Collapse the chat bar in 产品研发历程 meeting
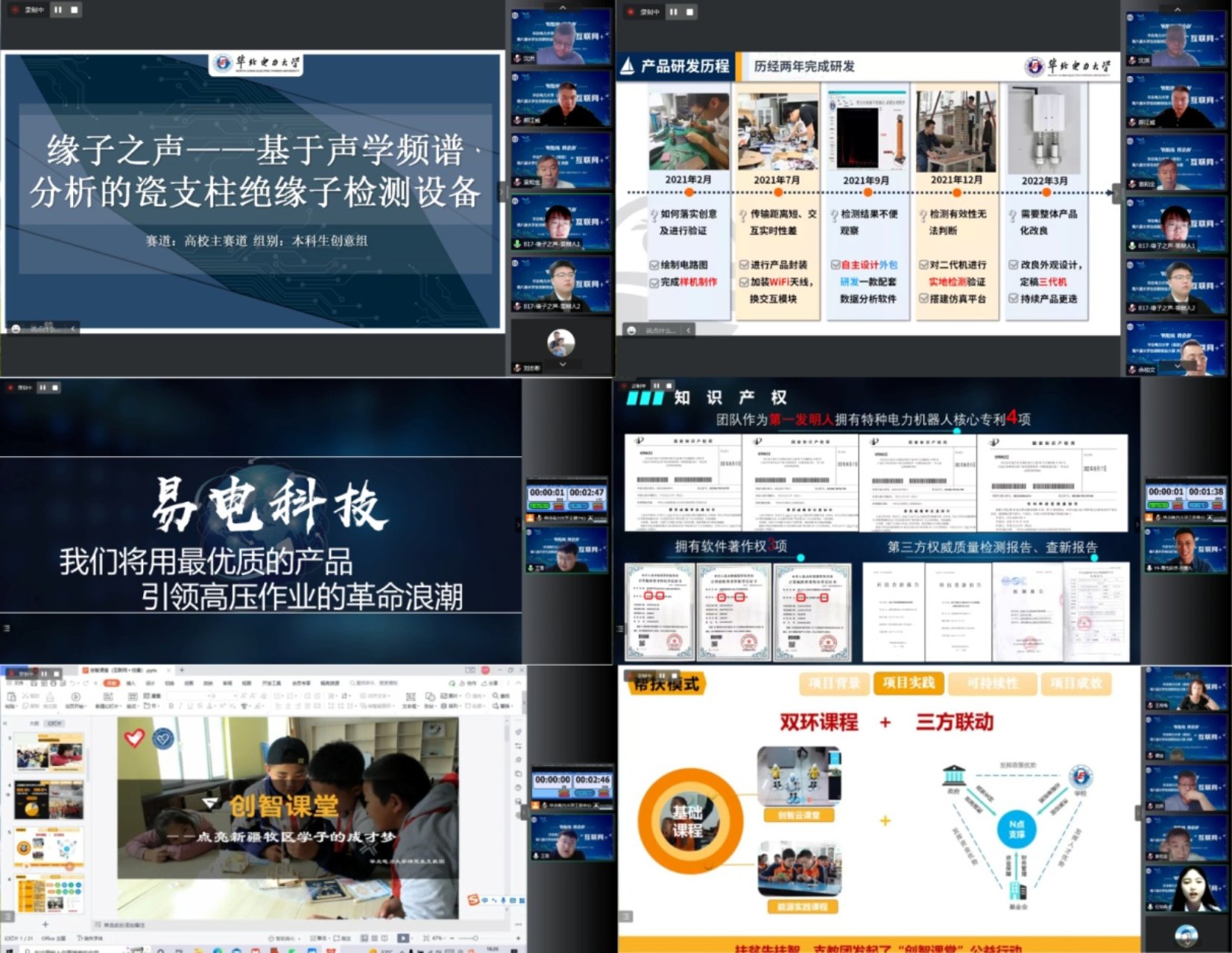Viewport: 1232px width, 953px height. (689, 330)
